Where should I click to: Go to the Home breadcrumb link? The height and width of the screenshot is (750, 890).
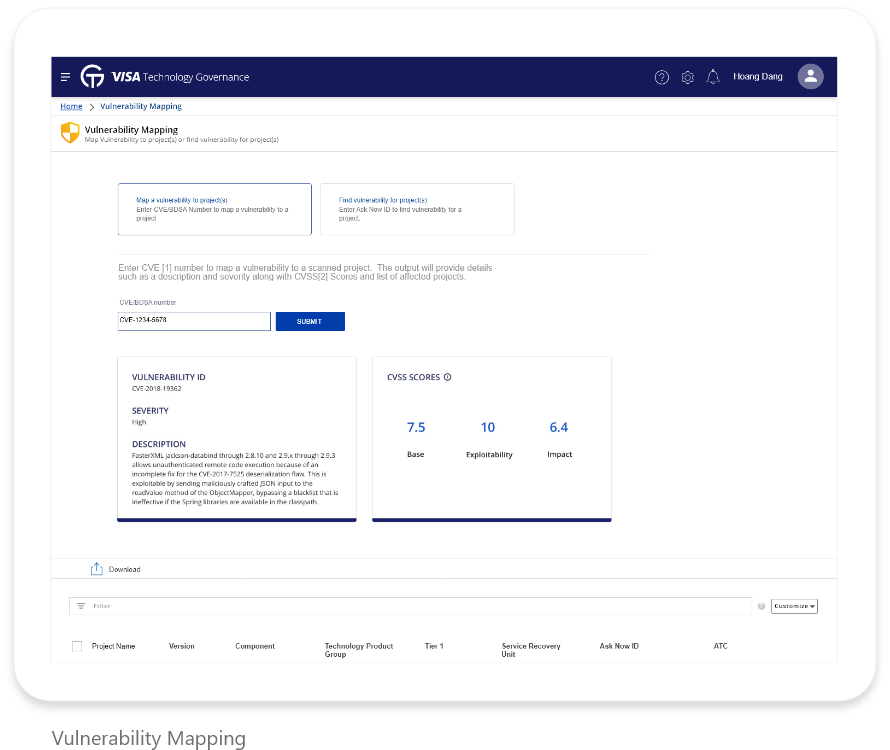tap(72, 106)
